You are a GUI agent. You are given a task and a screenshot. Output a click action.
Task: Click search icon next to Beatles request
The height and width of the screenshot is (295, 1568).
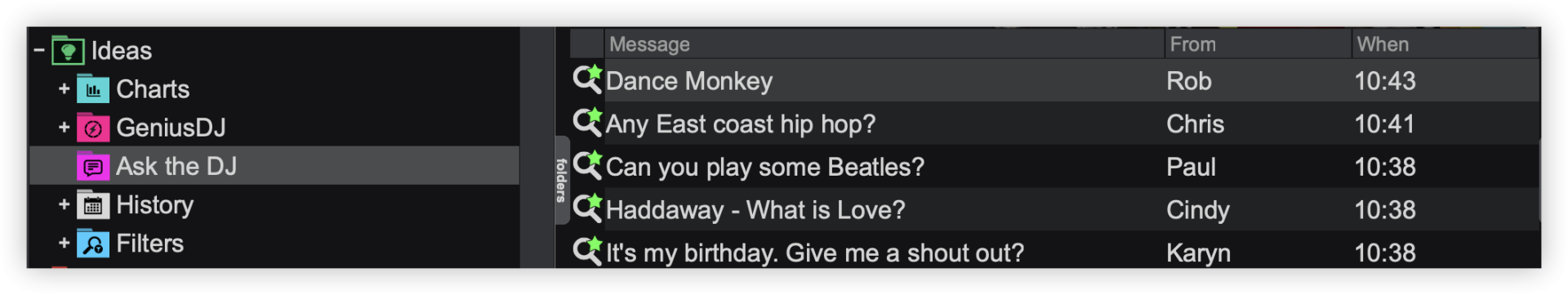pyautogui.click(x=587, y=165)
